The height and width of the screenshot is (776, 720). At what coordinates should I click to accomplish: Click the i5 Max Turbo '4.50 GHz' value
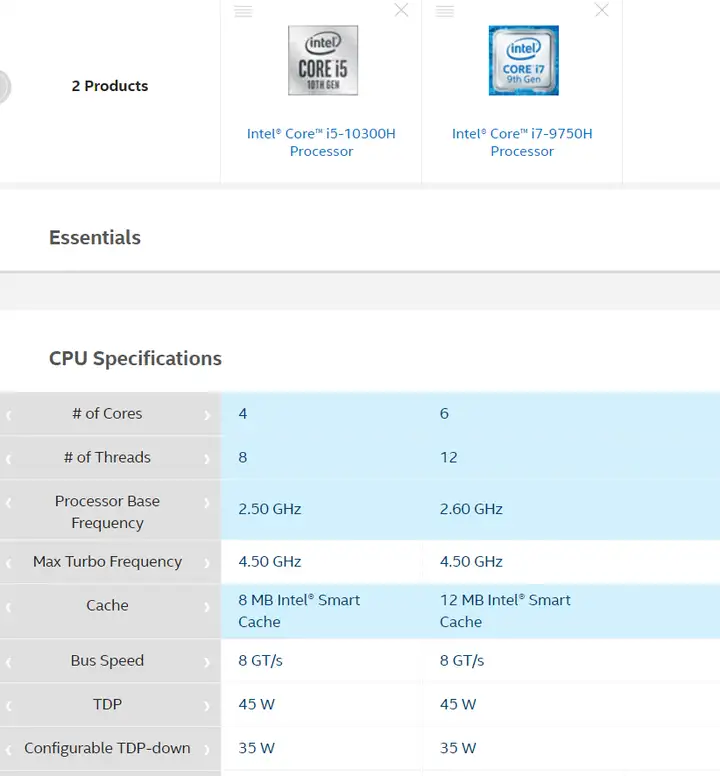[270, 561]
